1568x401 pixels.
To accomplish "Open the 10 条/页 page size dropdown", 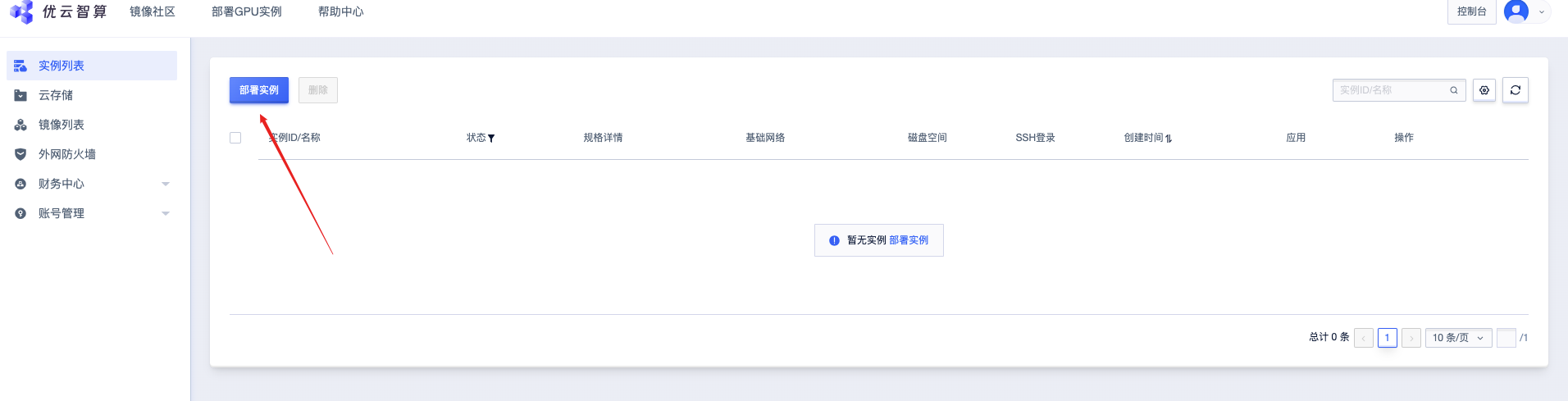I will pyautogui.click(x=1458, y=338).
